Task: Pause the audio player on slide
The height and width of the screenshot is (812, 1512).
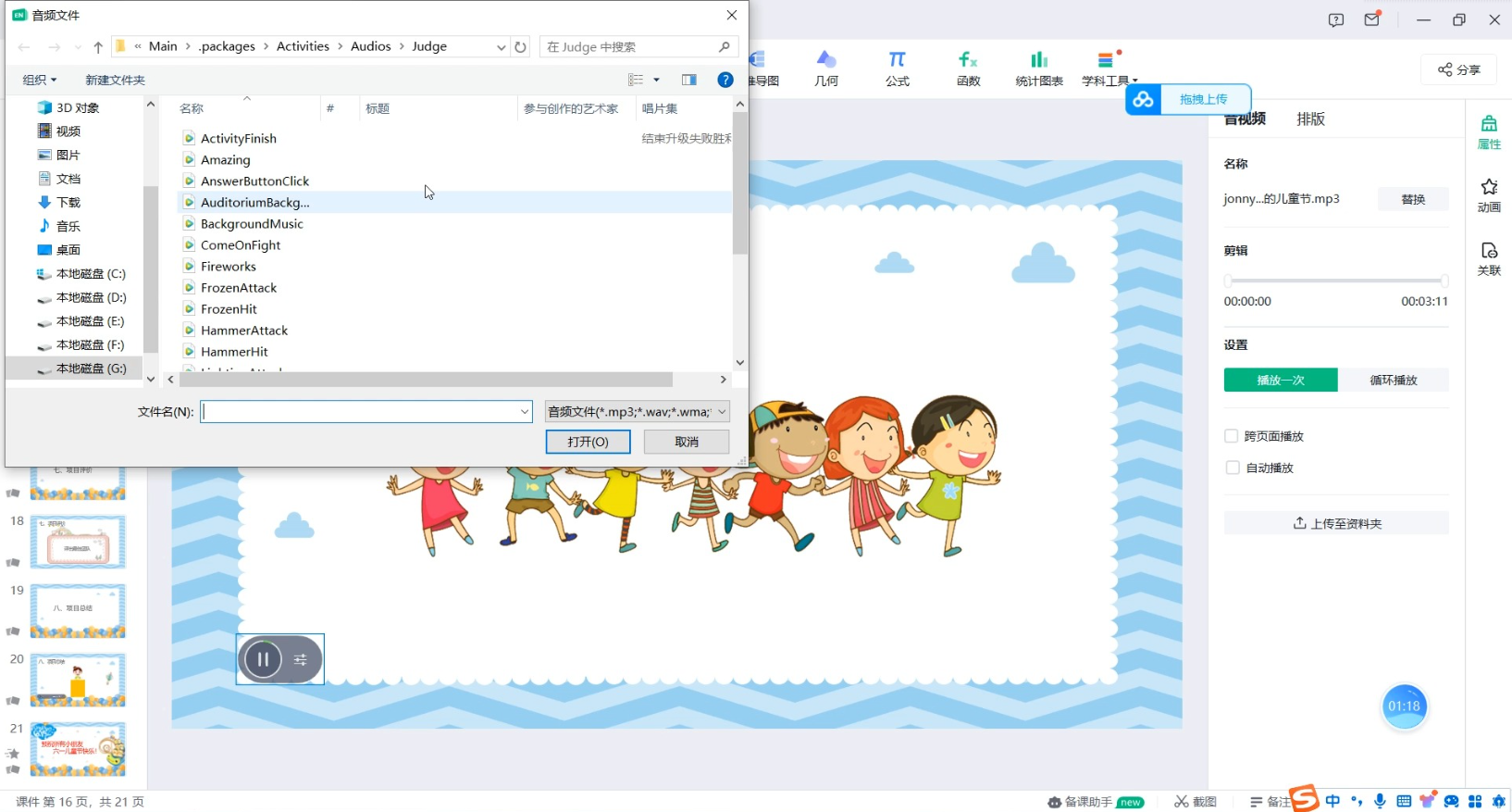Action: [263, 659]
